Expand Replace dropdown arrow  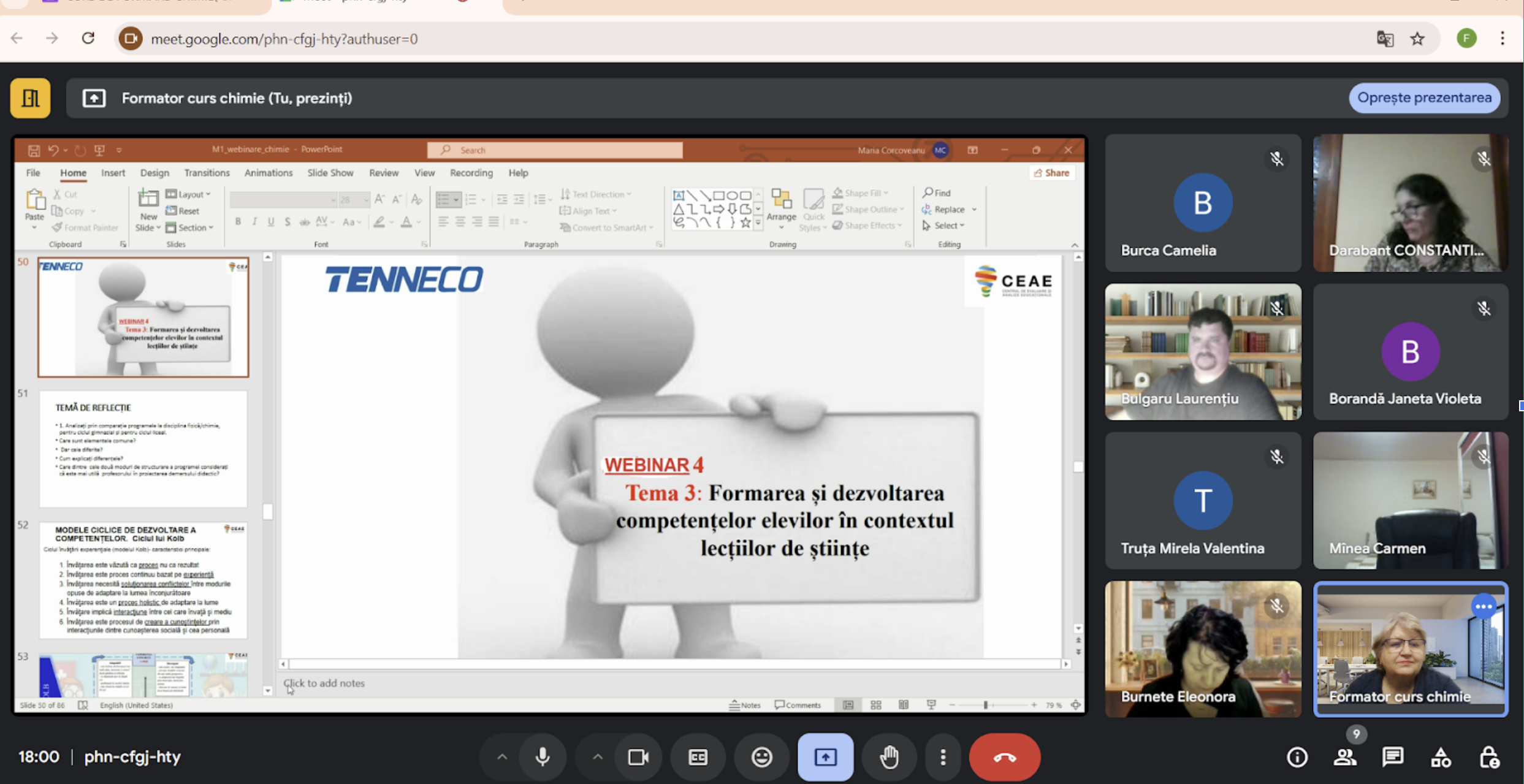point(974,209)
